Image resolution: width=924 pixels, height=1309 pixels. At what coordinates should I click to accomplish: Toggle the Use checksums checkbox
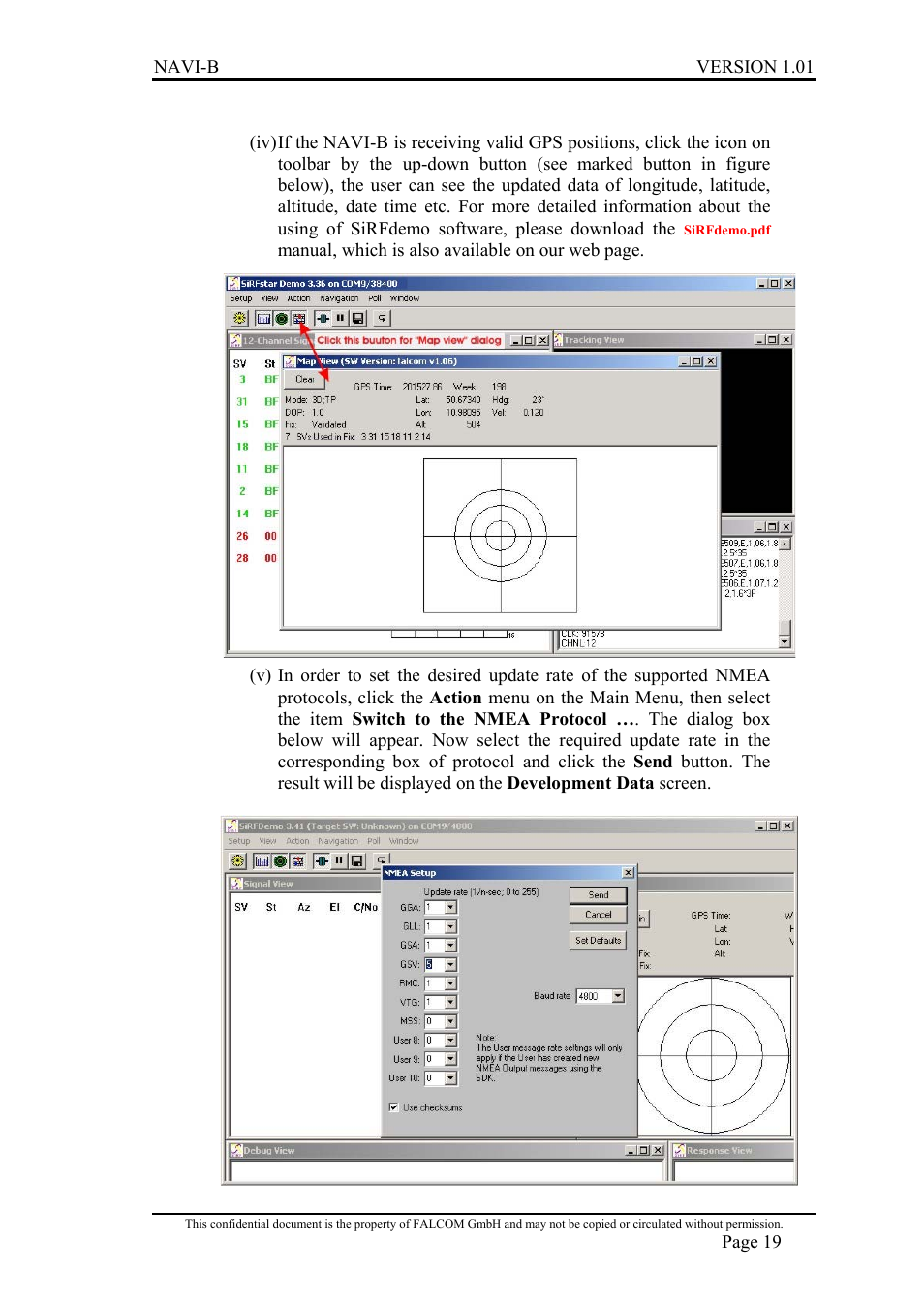[393, 1106]
